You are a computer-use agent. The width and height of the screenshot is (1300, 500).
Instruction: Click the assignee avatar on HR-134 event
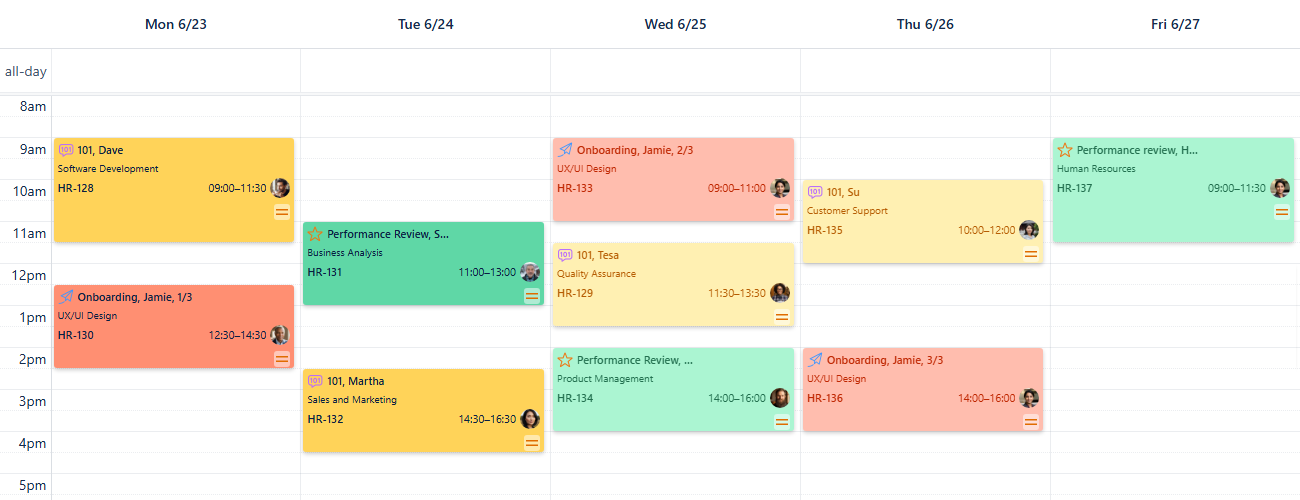780,398
